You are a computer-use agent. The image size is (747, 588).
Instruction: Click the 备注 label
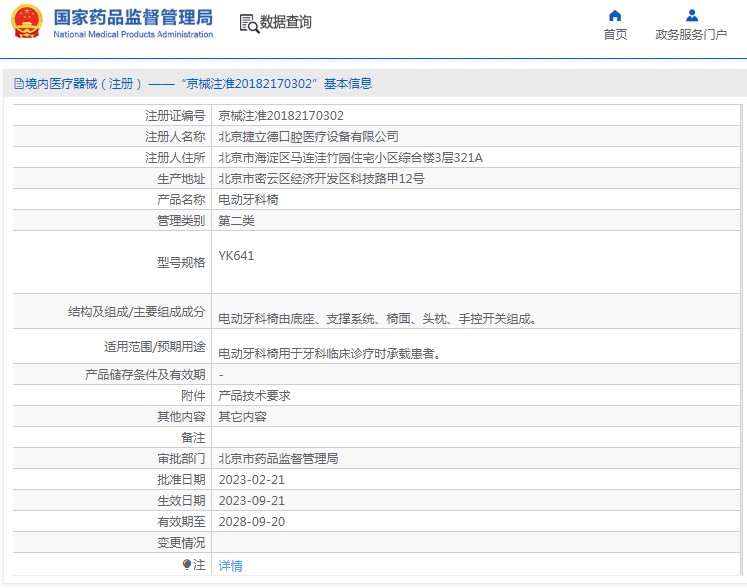click(193, 437)
